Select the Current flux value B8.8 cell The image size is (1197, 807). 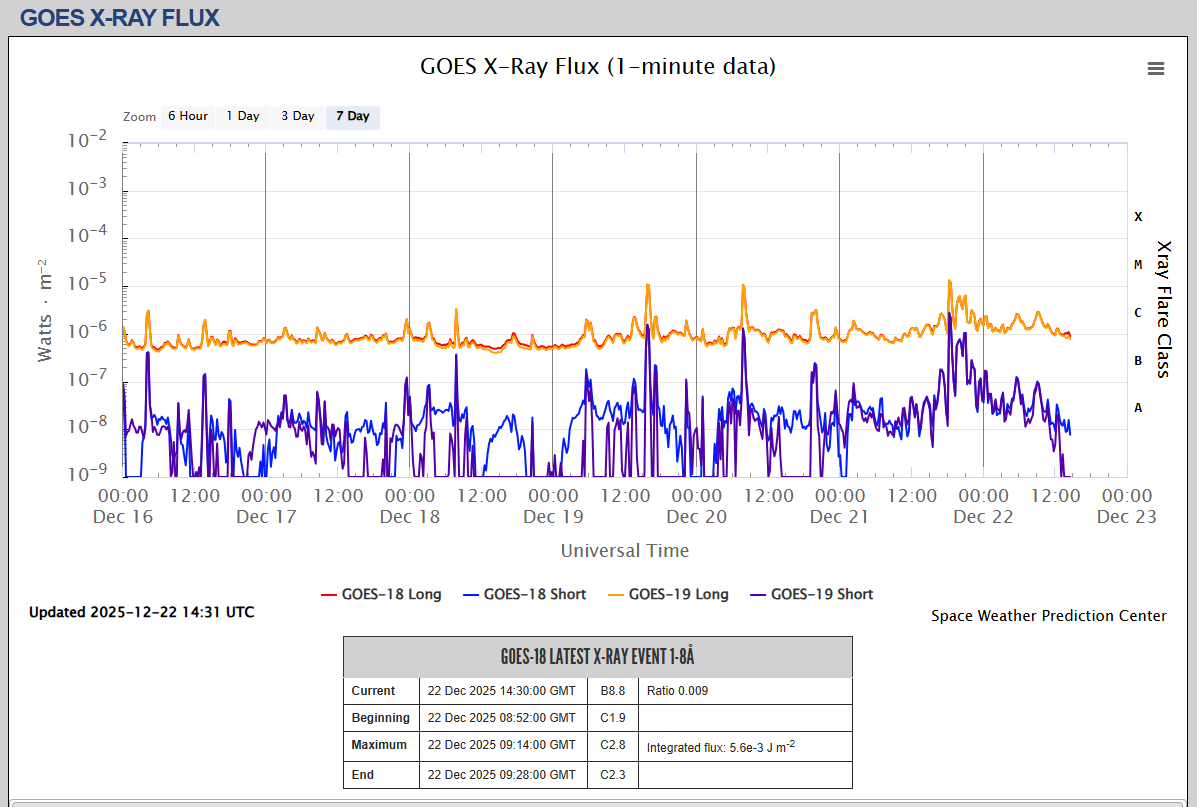(x=613, y=691)
